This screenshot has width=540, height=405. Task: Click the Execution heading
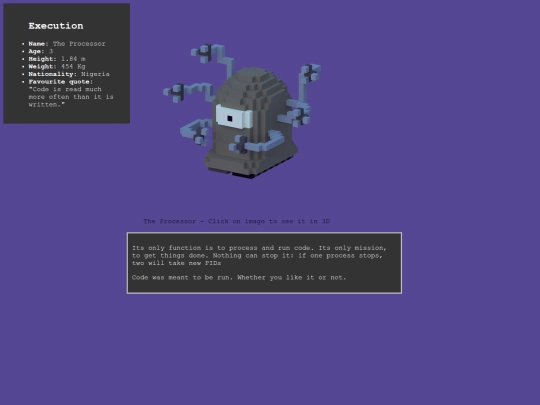tap(56, 26)
